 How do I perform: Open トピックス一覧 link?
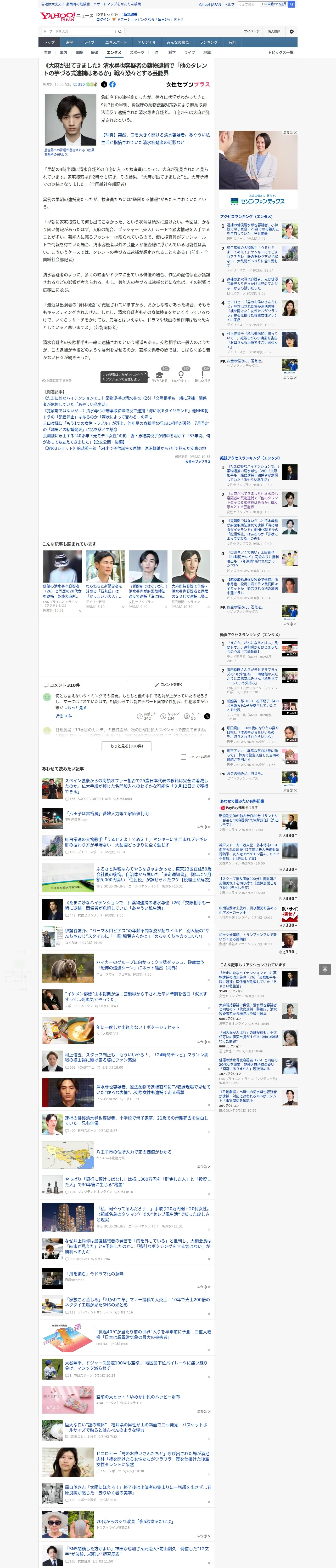point(281,52)
